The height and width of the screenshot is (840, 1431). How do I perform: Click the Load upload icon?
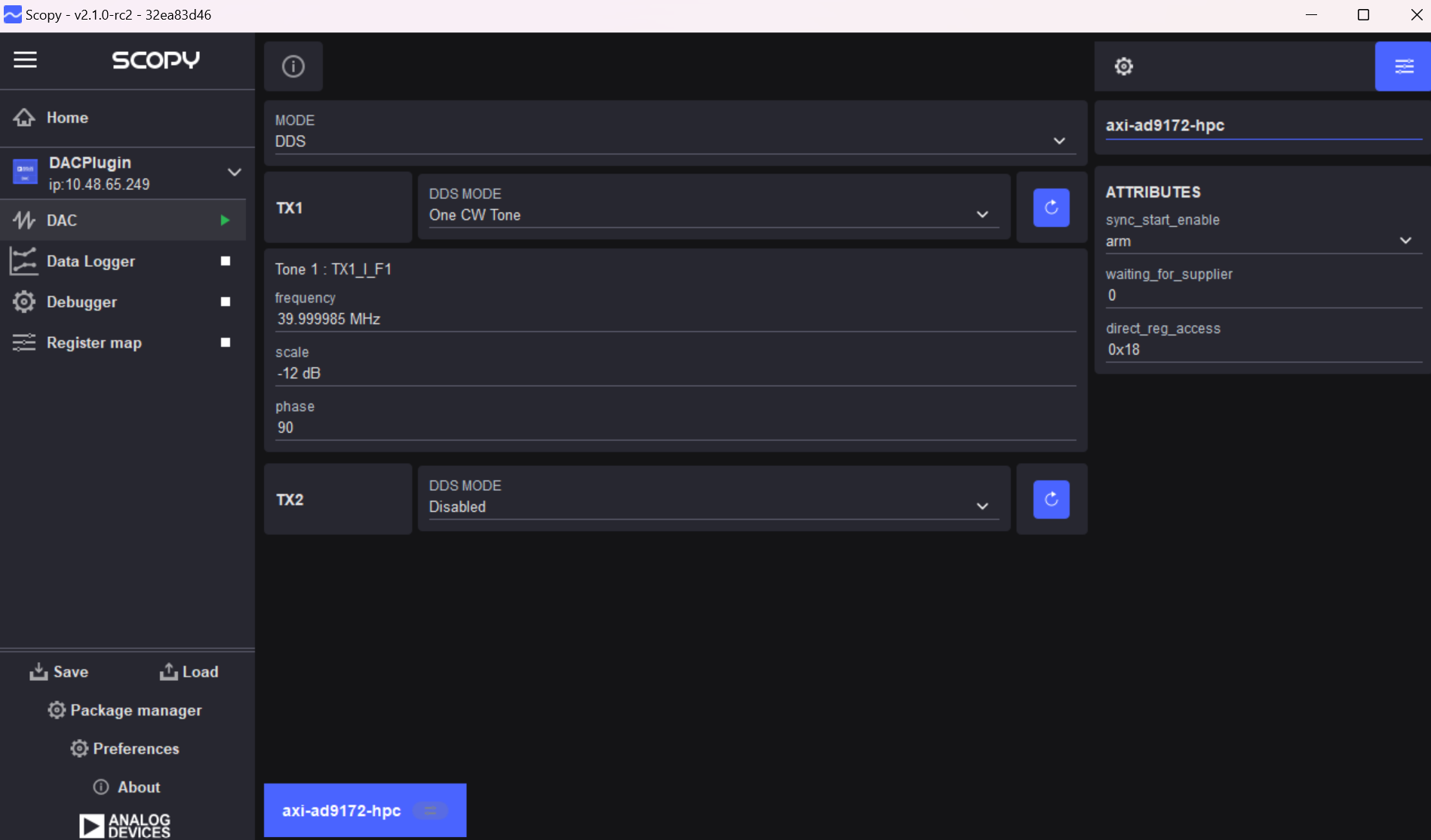tap(168, 672)
